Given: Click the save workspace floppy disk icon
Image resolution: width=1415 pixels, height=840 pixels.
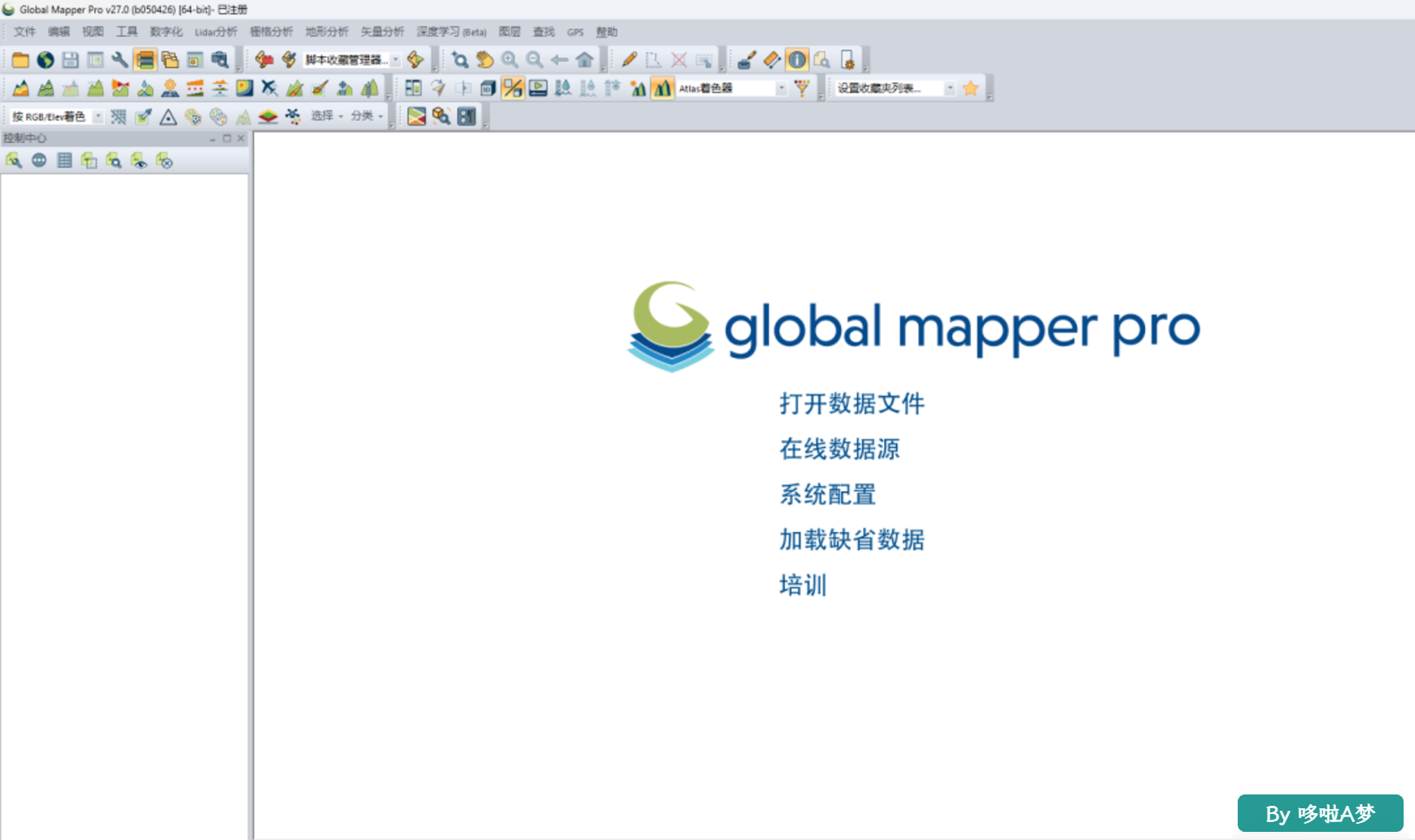Looking at the screenshot, I should (71, 60).
